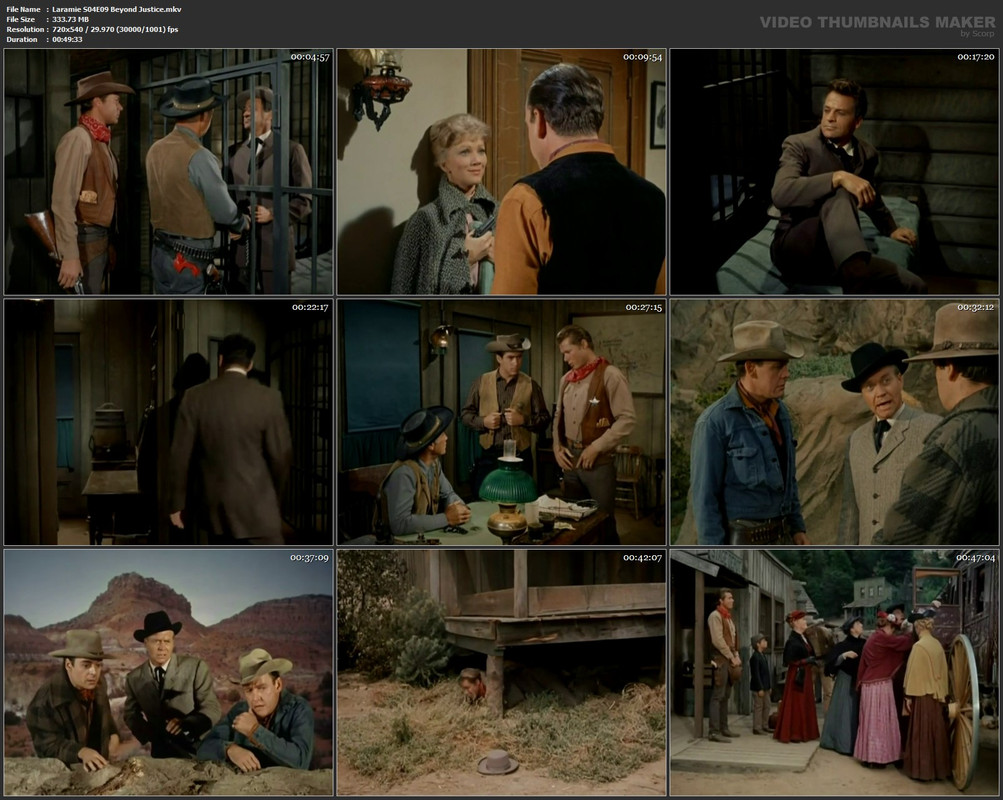Select the thumbnail timestamped 00:42:07
This screenshot has width=1003, height=800.
point(502,673)
